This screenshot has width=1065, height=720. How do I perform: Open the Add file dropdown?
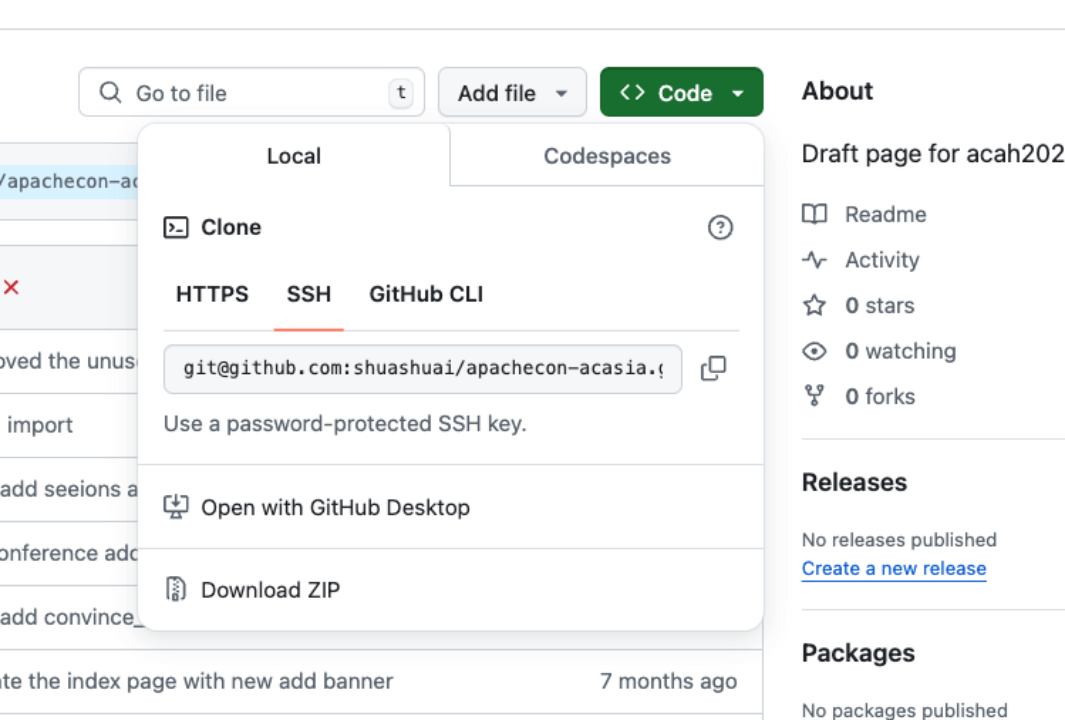512,92
